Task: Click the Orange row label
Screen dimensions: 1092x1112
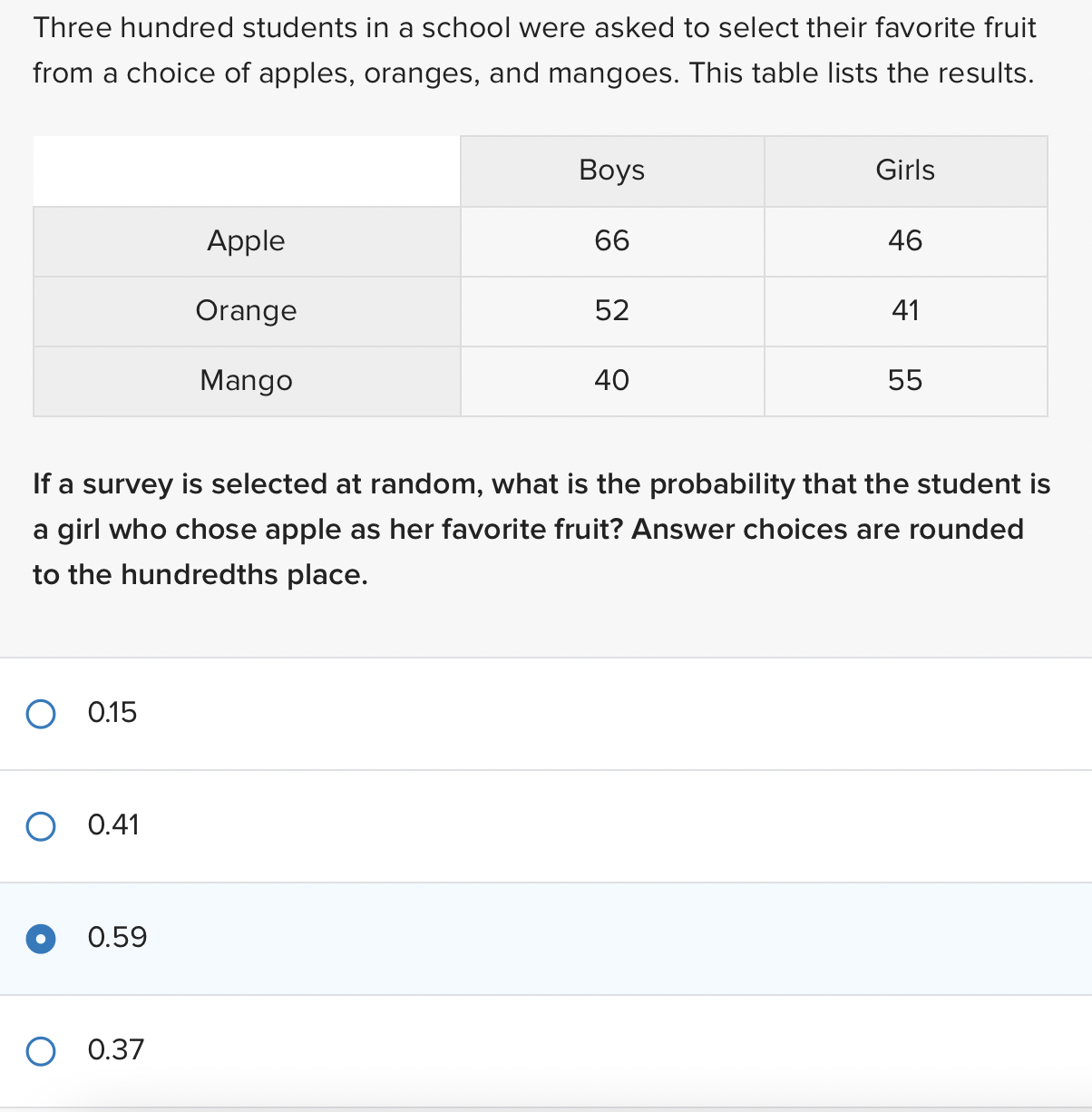Action: (x=246, y=311)
